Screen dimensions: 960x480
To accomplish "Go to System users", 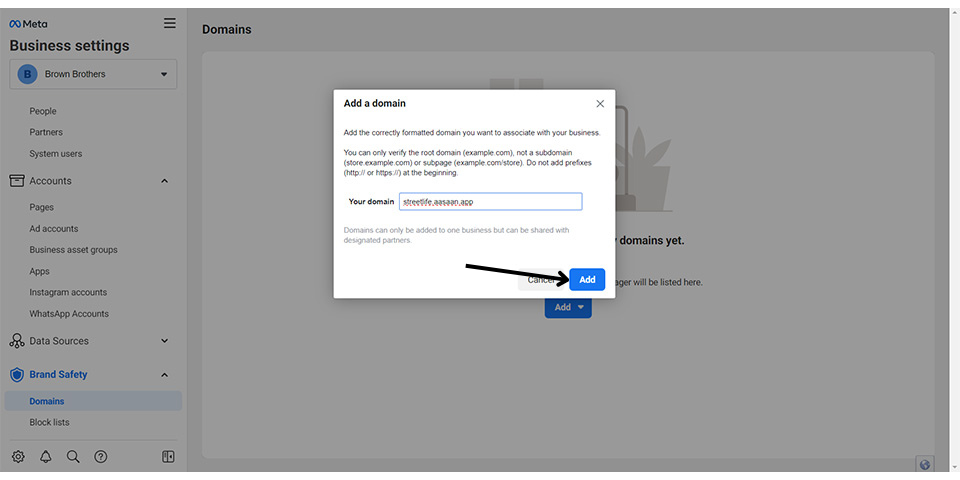I will (x=56, y=154).
